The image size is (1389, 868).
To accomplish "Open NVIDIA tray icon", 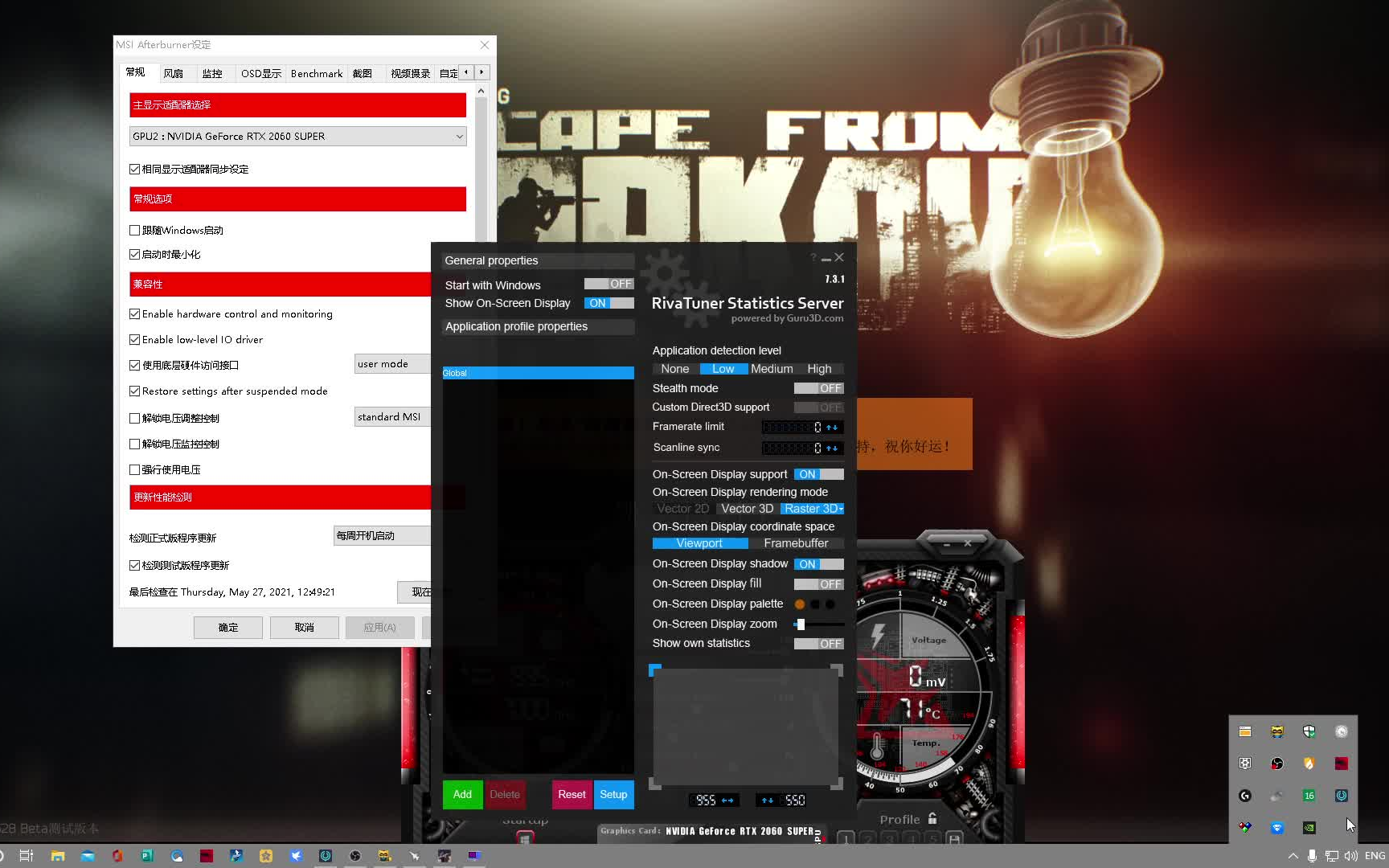I will click(x=1309, y=828).
